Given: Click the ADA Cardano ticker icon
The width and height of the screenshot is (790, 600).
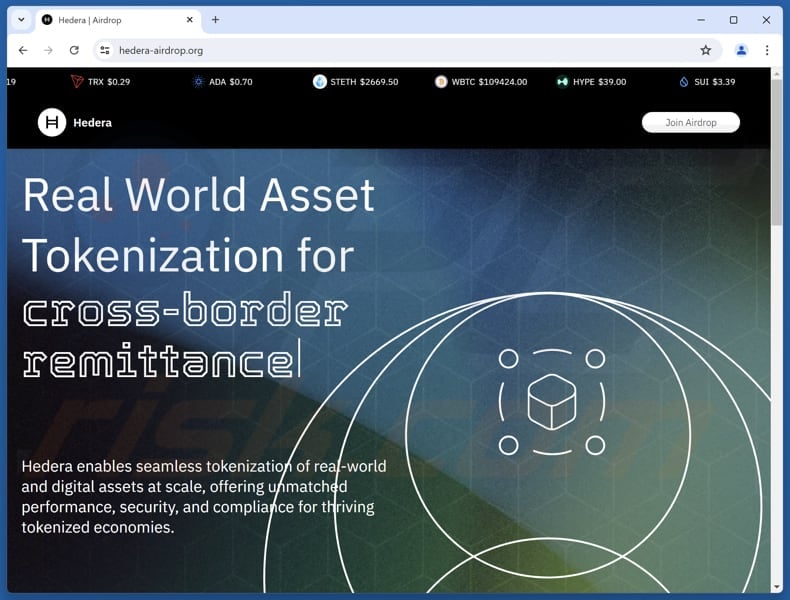Looking at the screenshot, I should click(x=199, y=82).
